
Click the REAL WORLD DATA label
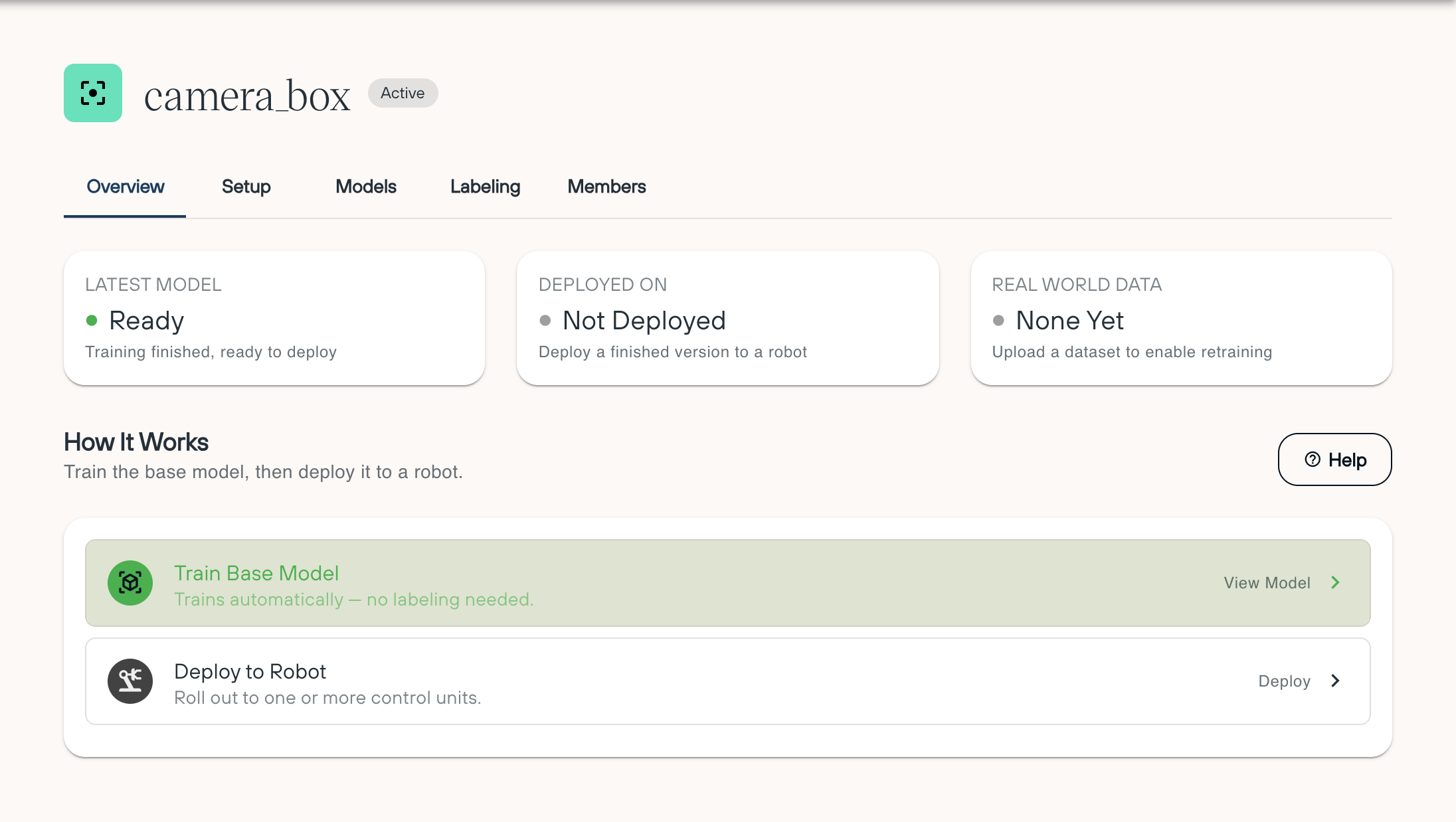coord(1077,285)
